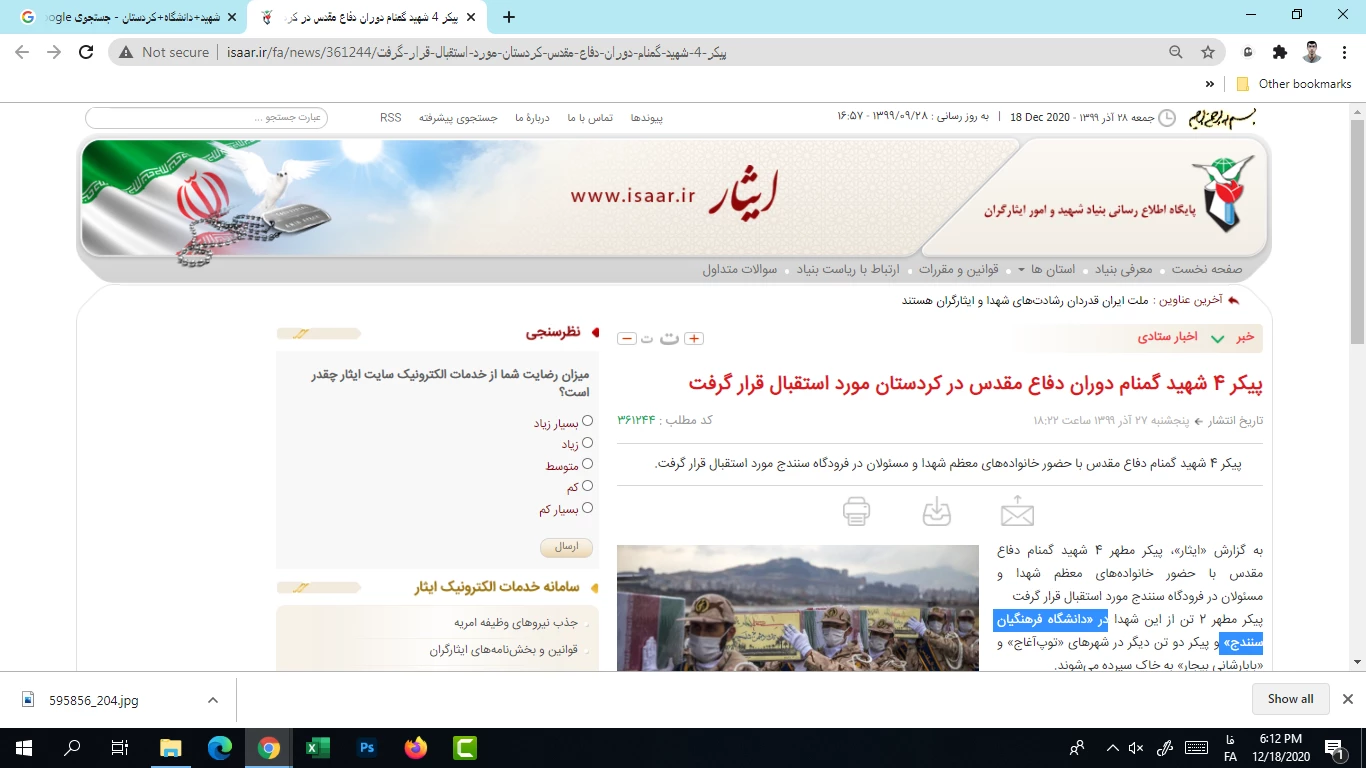Click the email article envelope icon
Screen dimensions: 1366x768
click(1017, 511)
